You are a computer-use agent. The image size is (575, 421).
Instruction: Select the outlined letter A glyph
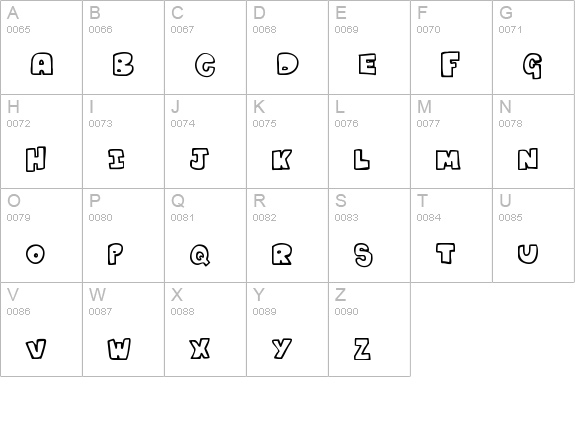[42, 64]
